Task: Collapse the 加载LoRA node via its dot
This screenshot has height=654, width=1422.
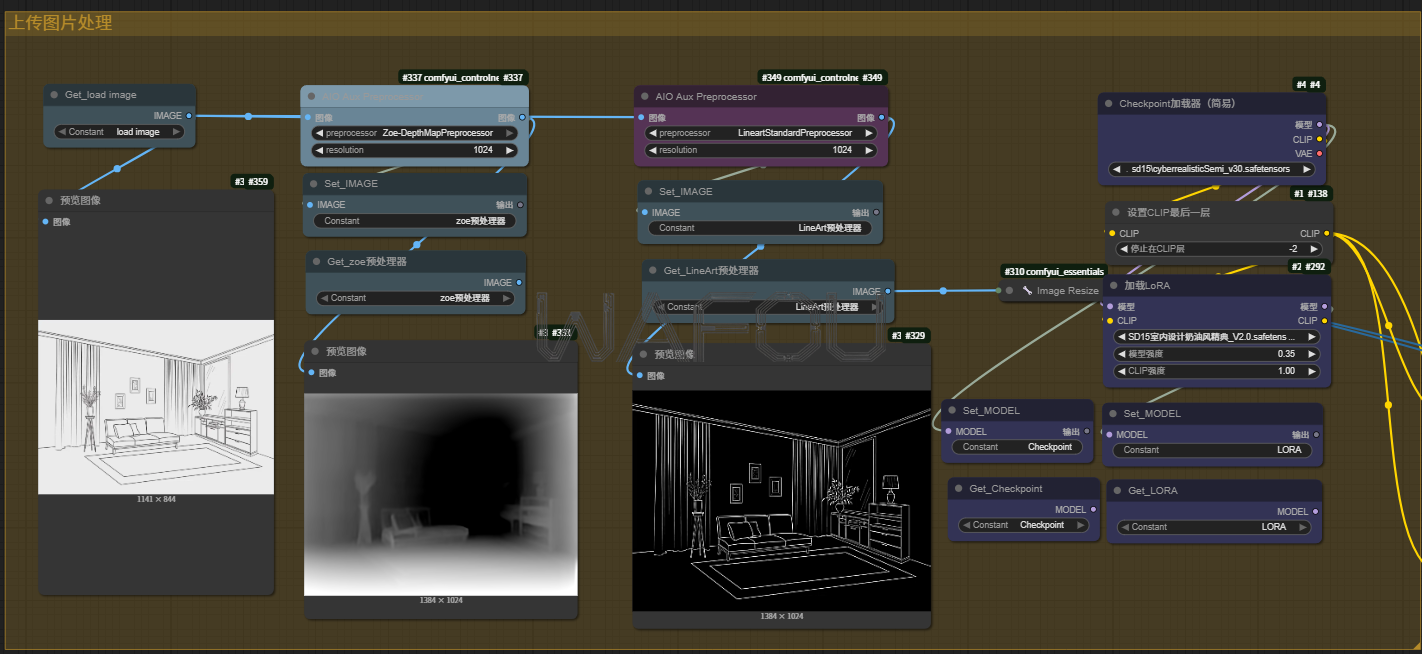Action: tap(1112, 285)
